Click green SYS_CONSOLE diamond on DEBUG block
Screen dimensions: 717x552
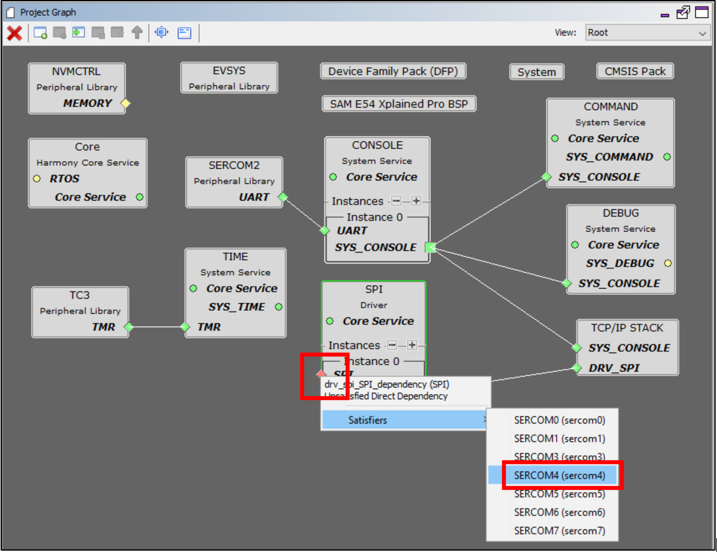click(x=567, y=284)
